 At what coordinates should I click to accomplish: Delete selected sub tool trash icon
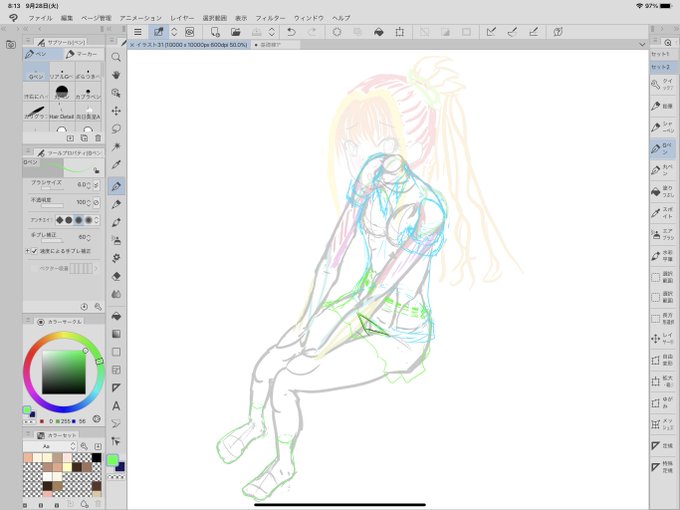[98, 138]
